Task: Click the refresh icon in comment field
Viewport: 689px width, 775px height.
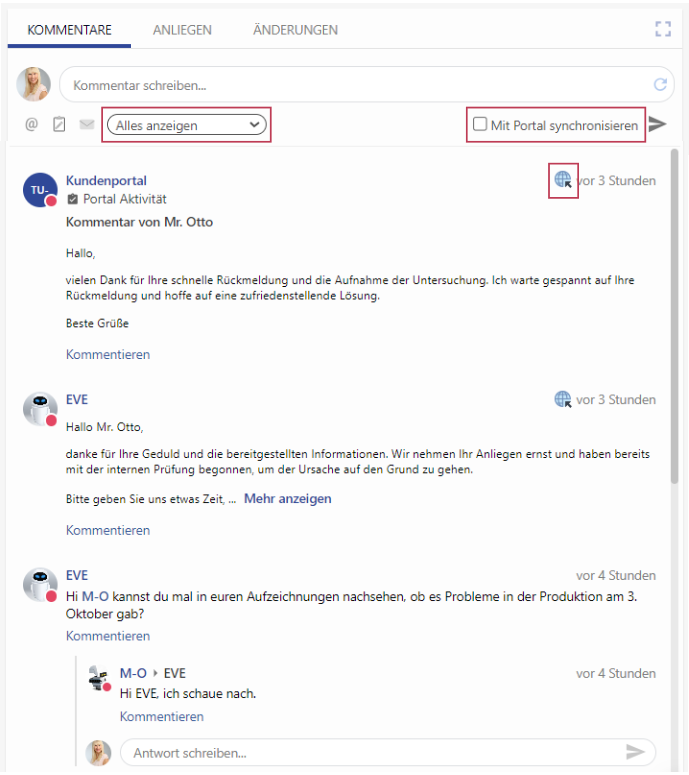Action: [660, 85]
